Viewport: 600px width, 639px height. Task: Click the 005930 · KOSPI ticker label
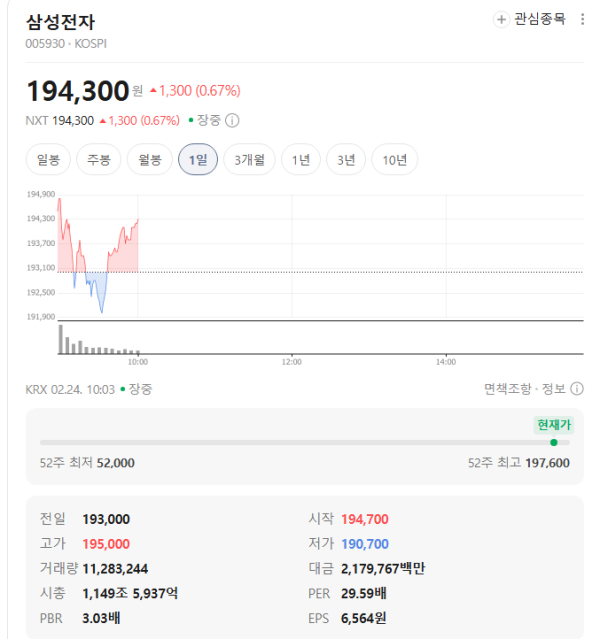click(66, 44)
